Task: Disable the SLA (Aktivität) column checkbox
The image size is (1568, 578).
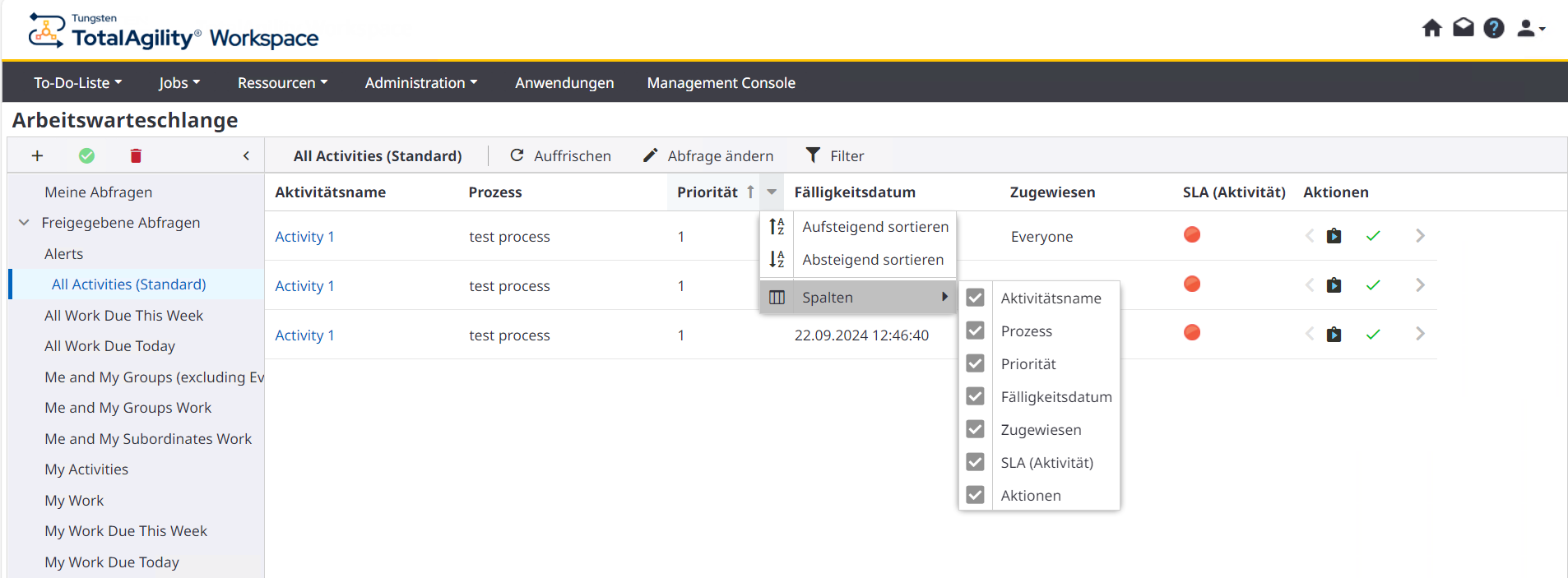Action: pyautogui.click(x=975, y=462)
